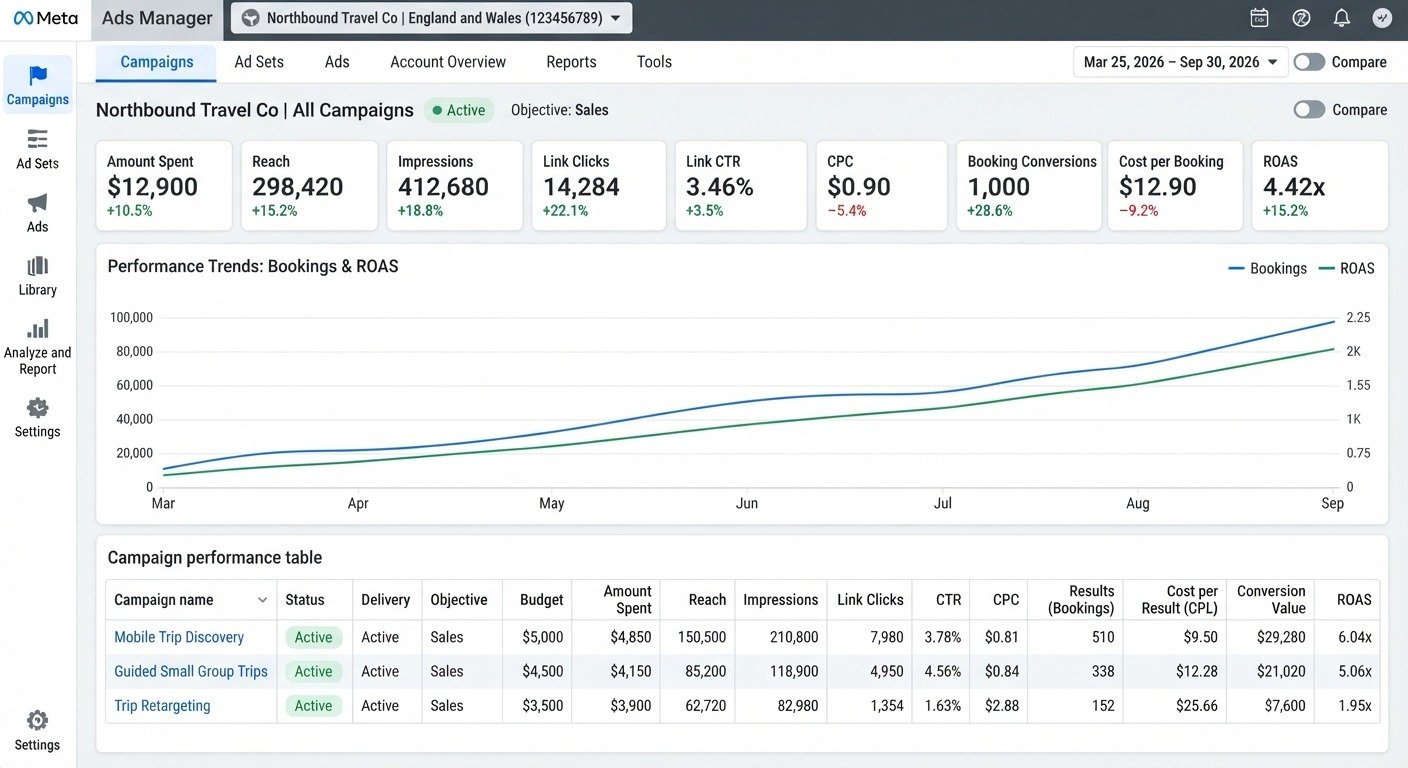Expand the Northbound Travel Co account dropdown

pos(431,18)
